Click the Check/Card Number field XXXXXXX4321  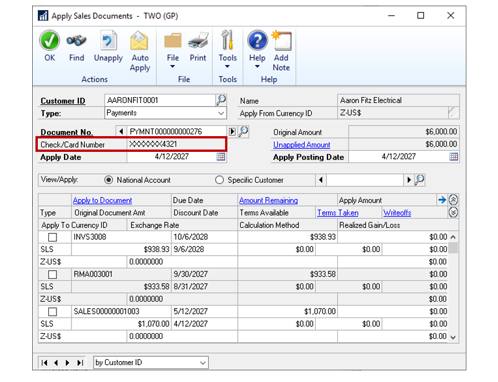coord(177,144)
